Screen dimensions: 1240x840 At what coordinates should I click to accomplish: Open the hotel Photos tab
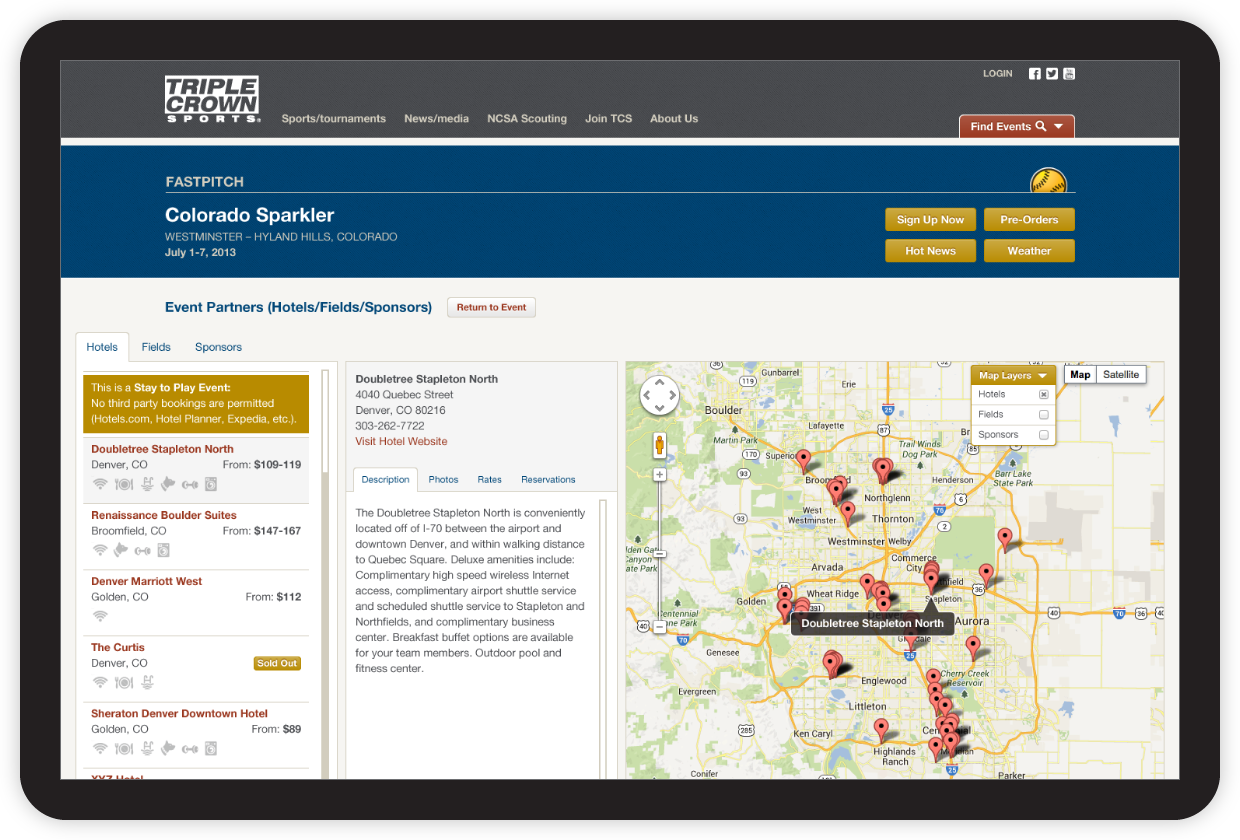tap(443, 480)
